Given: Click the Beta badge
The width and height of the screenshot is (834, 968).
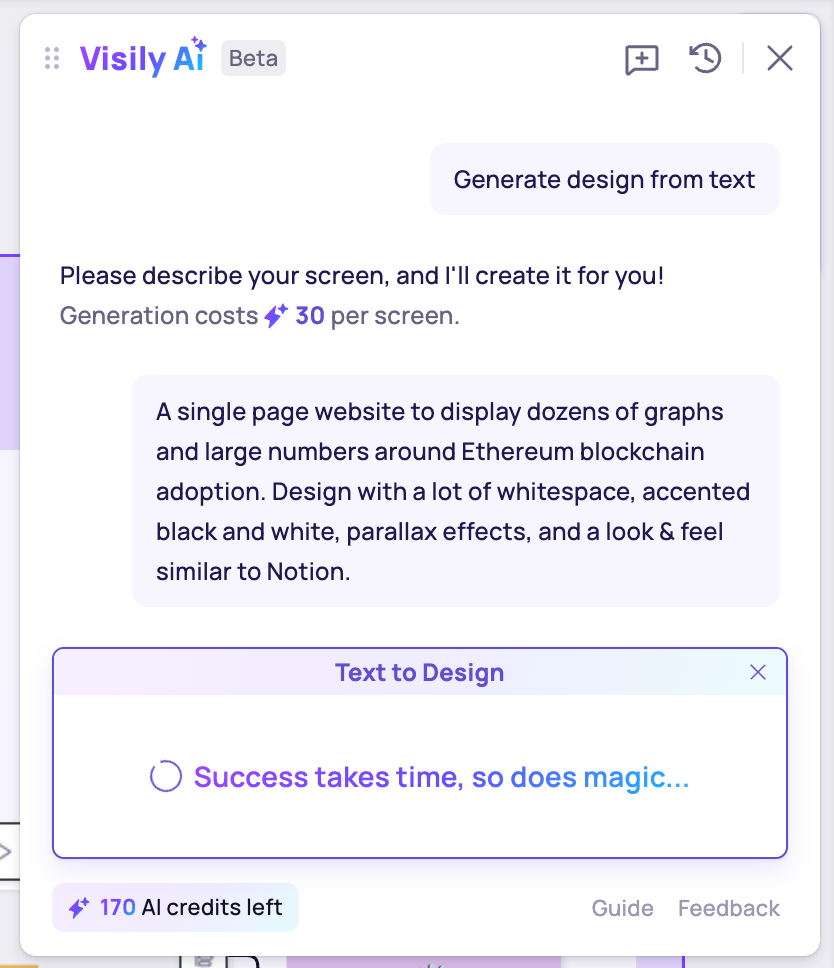Looking at the screenshot, I should tap(253, 58).
